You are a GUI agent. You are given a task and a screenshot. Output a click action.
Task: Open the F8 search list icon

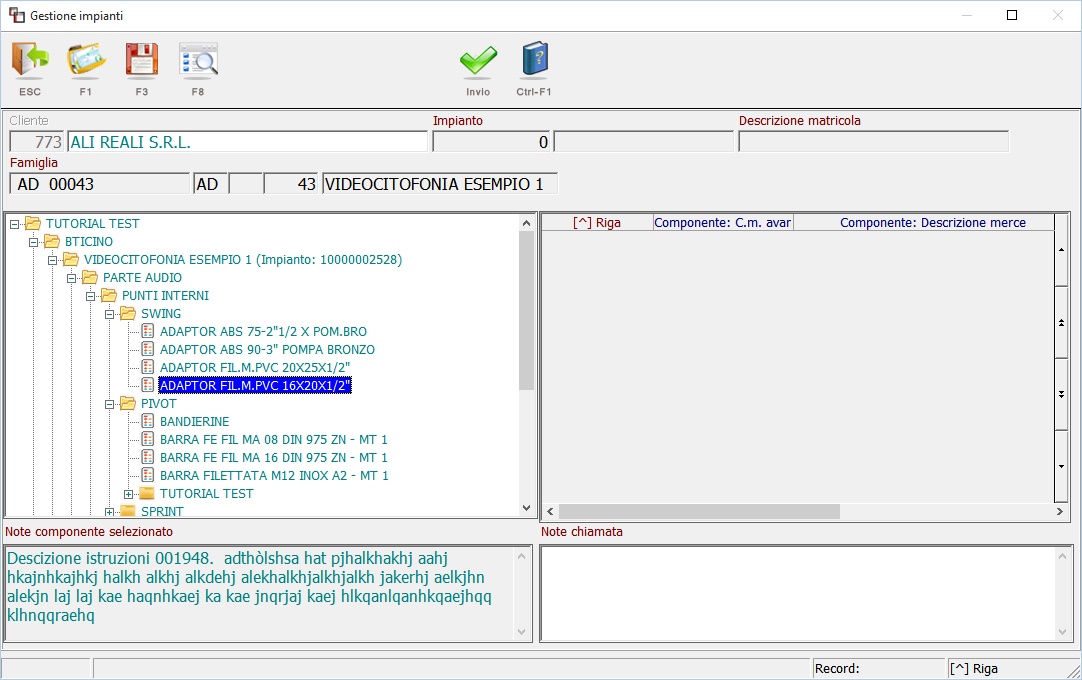coord(198,60)
